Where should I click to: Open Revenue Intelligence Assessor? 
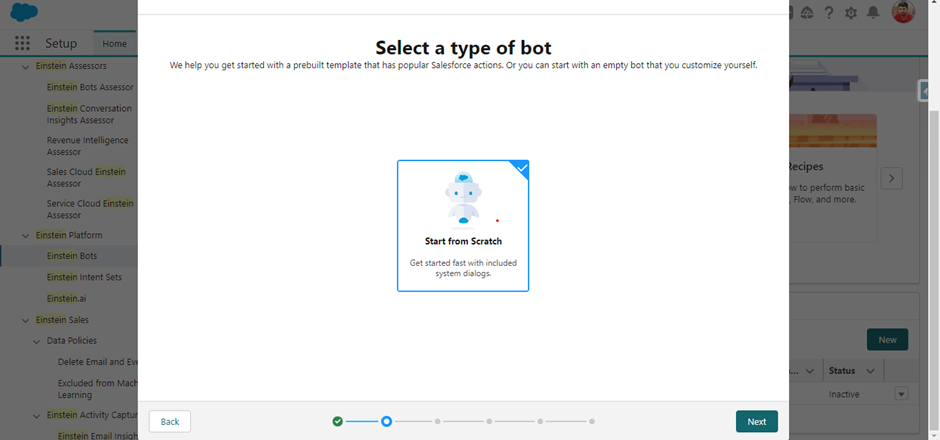click(88, 146)
